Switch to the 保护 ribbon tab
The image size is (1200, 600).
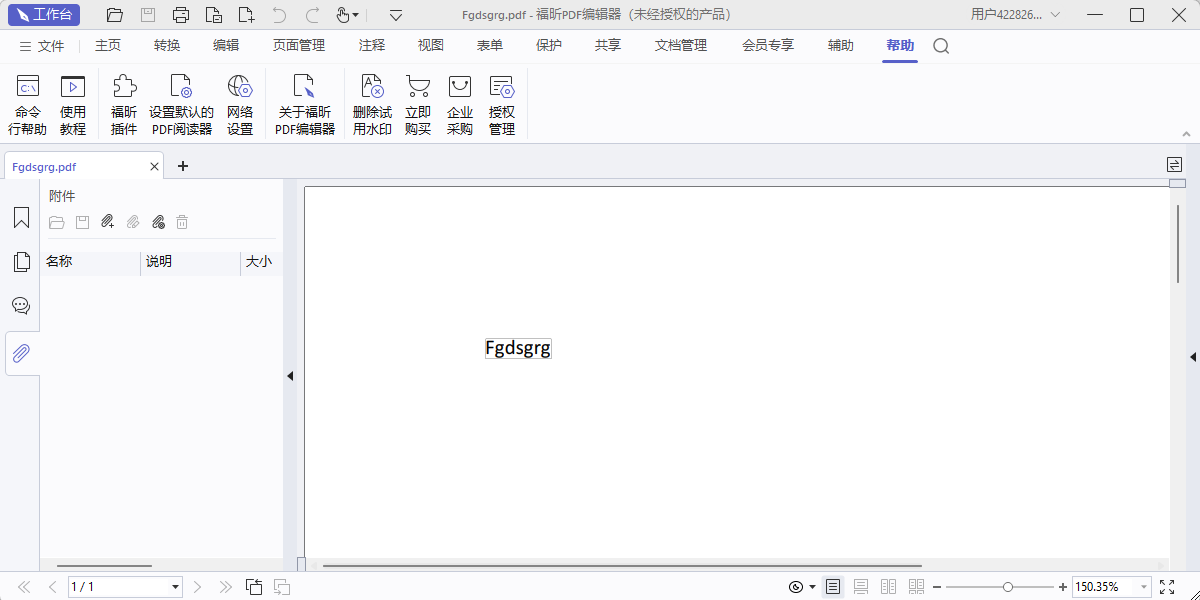(548, 45)
